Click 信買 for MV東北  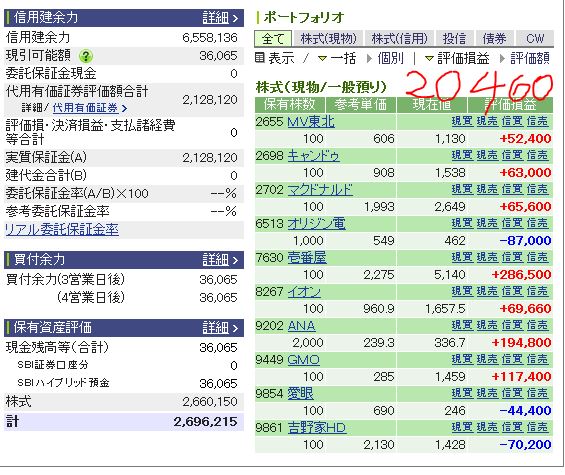tap(512, 121)
